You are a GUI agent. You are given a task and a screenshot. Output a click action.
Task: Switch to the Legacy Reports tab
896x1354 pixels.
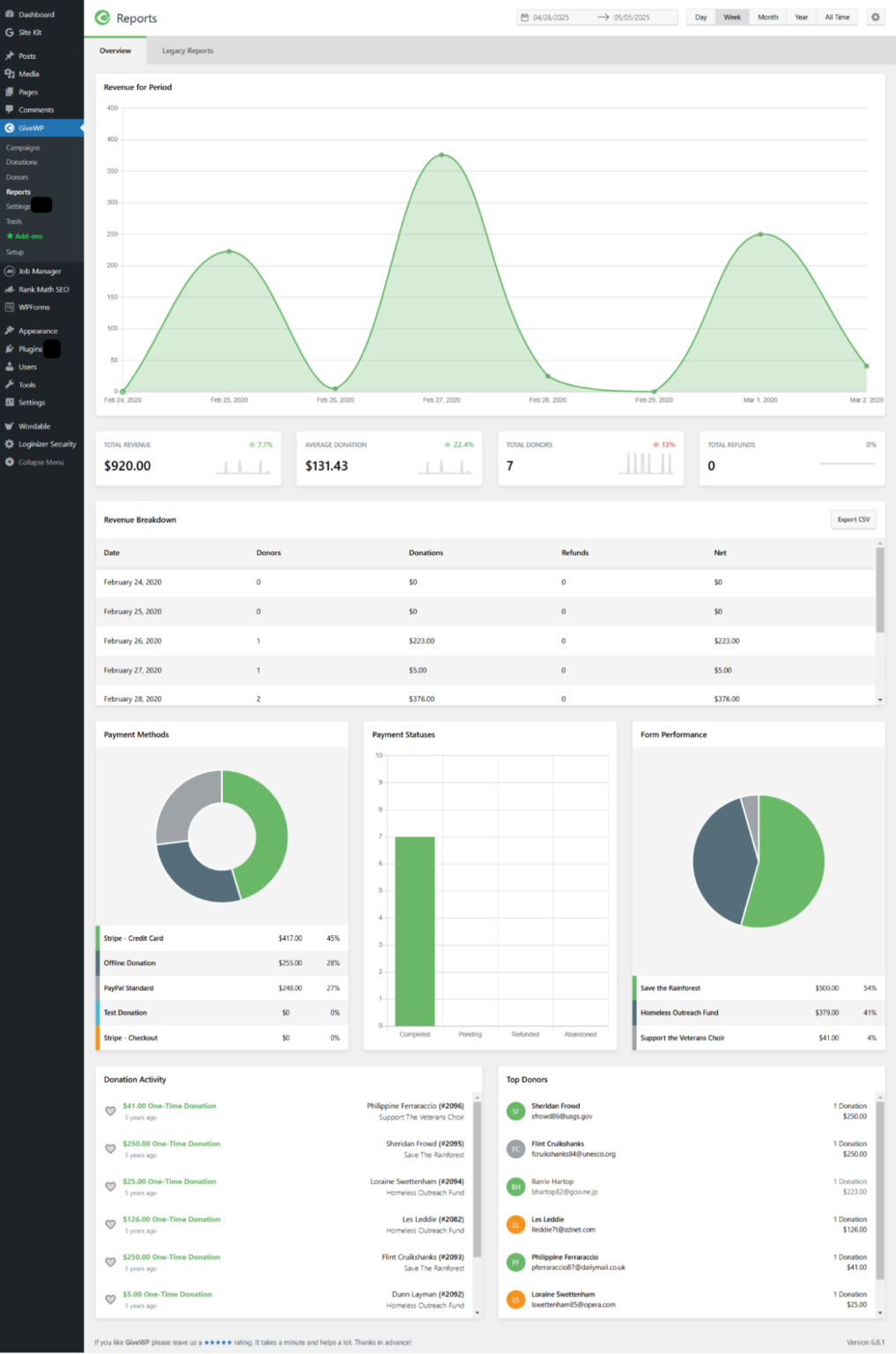coord(188,50)
